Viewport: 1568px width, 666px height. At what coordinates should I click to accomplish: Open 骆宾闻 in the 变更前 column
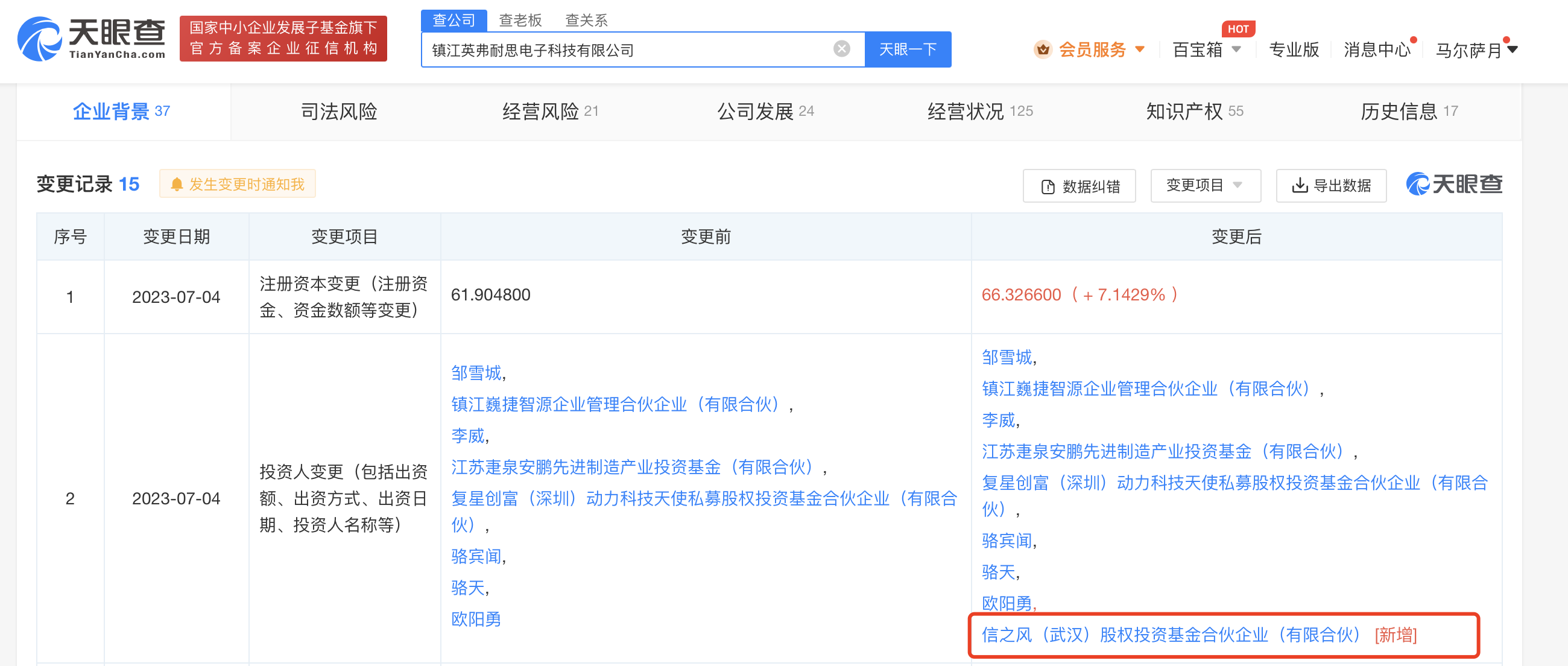[x=476, y=556]
